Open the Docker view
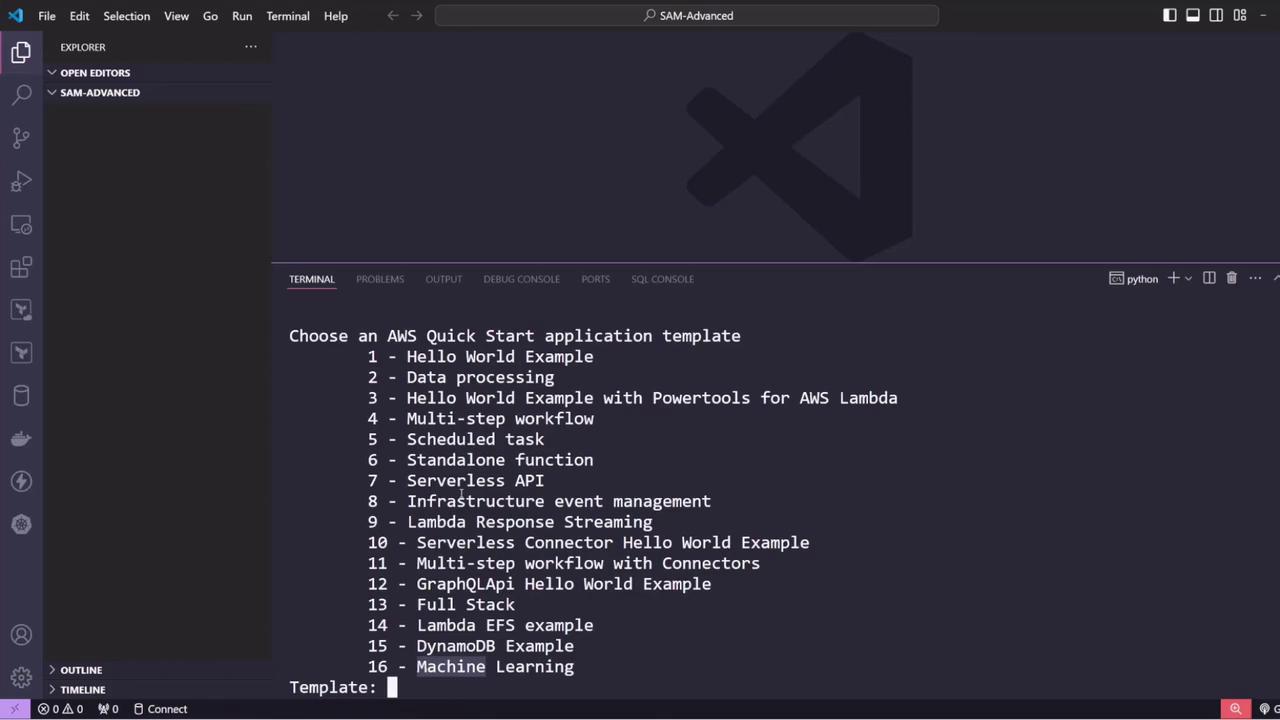The height and width of the screenshot is (720, 1280). click(21, 438)
